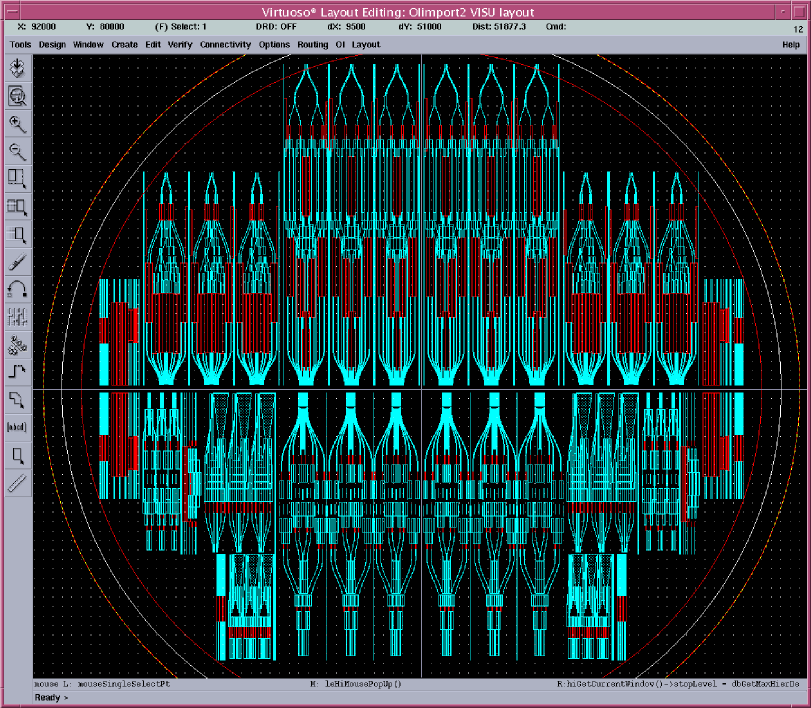The height and width of the screenshot is (708, 811).
Task: Click the window menu button in title bar
Action: [8, 11]
